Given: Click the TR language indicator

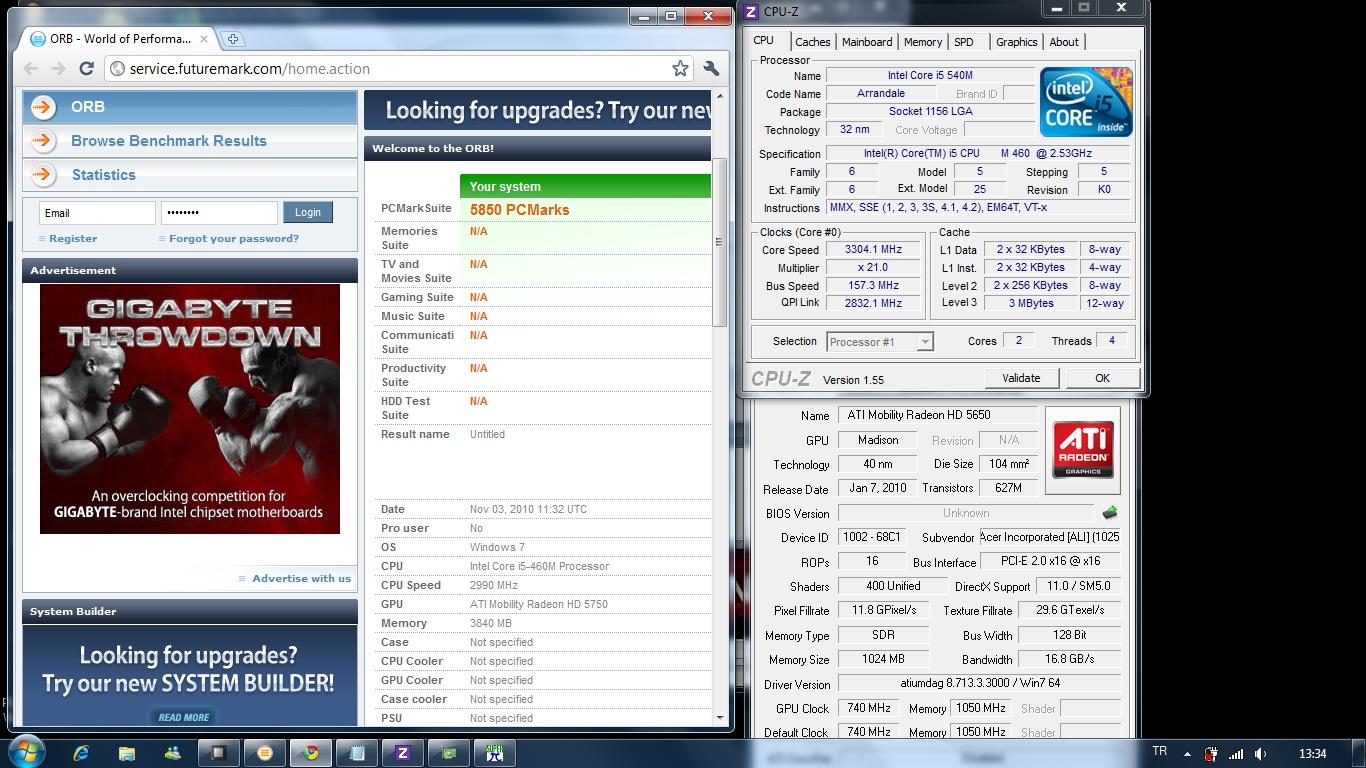Looking at the screenshot, I should point(1160,752).
